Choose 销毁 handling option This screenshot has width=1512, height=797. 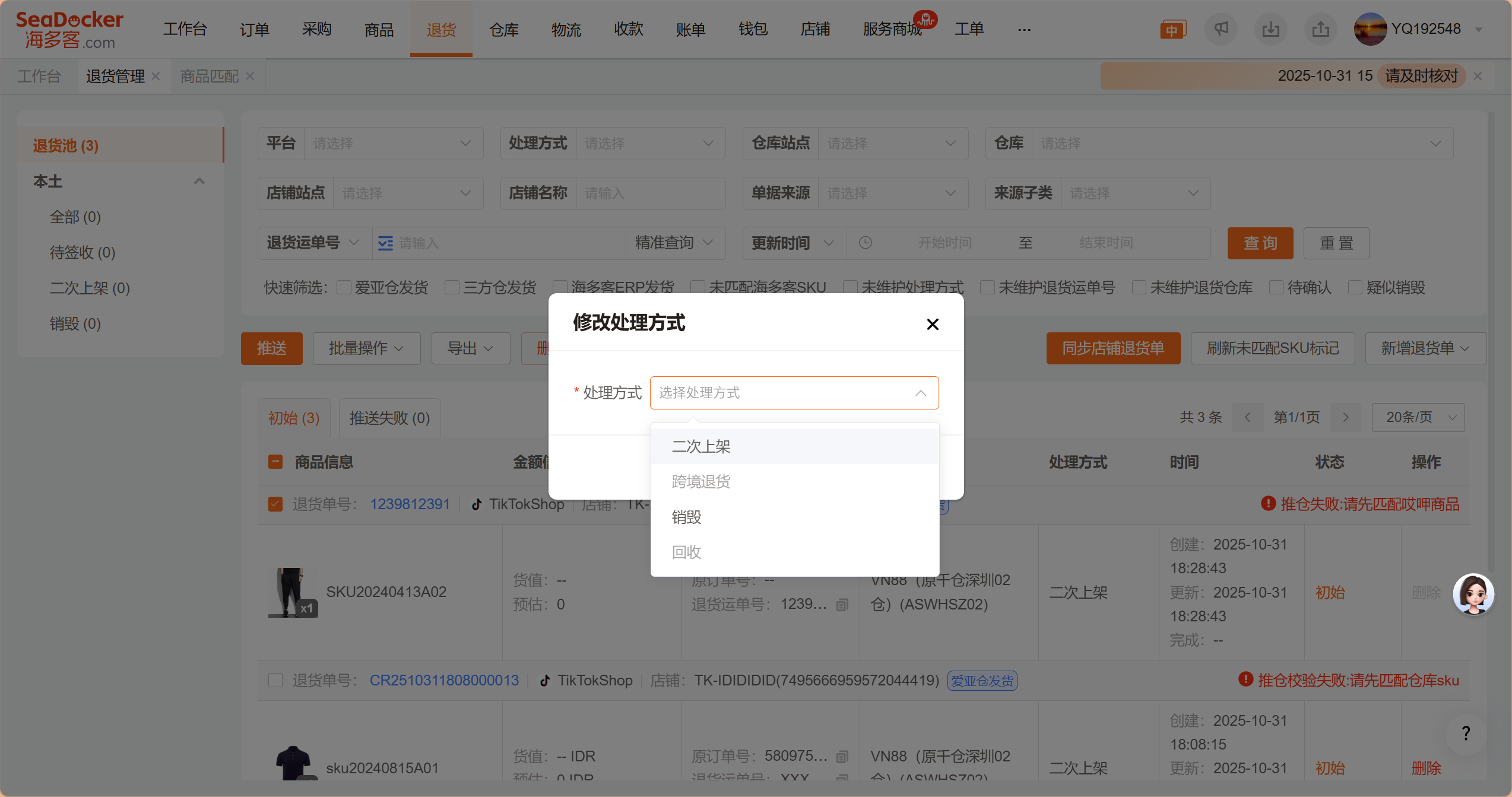(687, 517)
